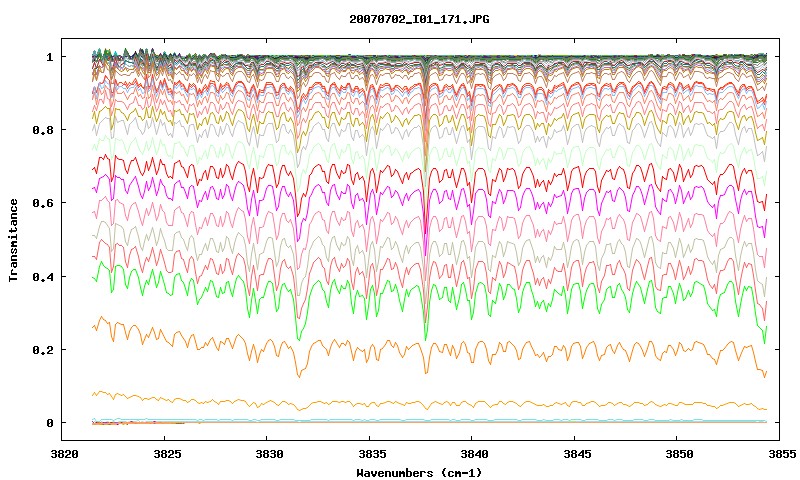Image resolution: width=800 pixels, height=480 pixels.
Task: Click the Wavenumbers (cm-1) x-axis label
Action: pyautogui.click(x=419, y=473)
